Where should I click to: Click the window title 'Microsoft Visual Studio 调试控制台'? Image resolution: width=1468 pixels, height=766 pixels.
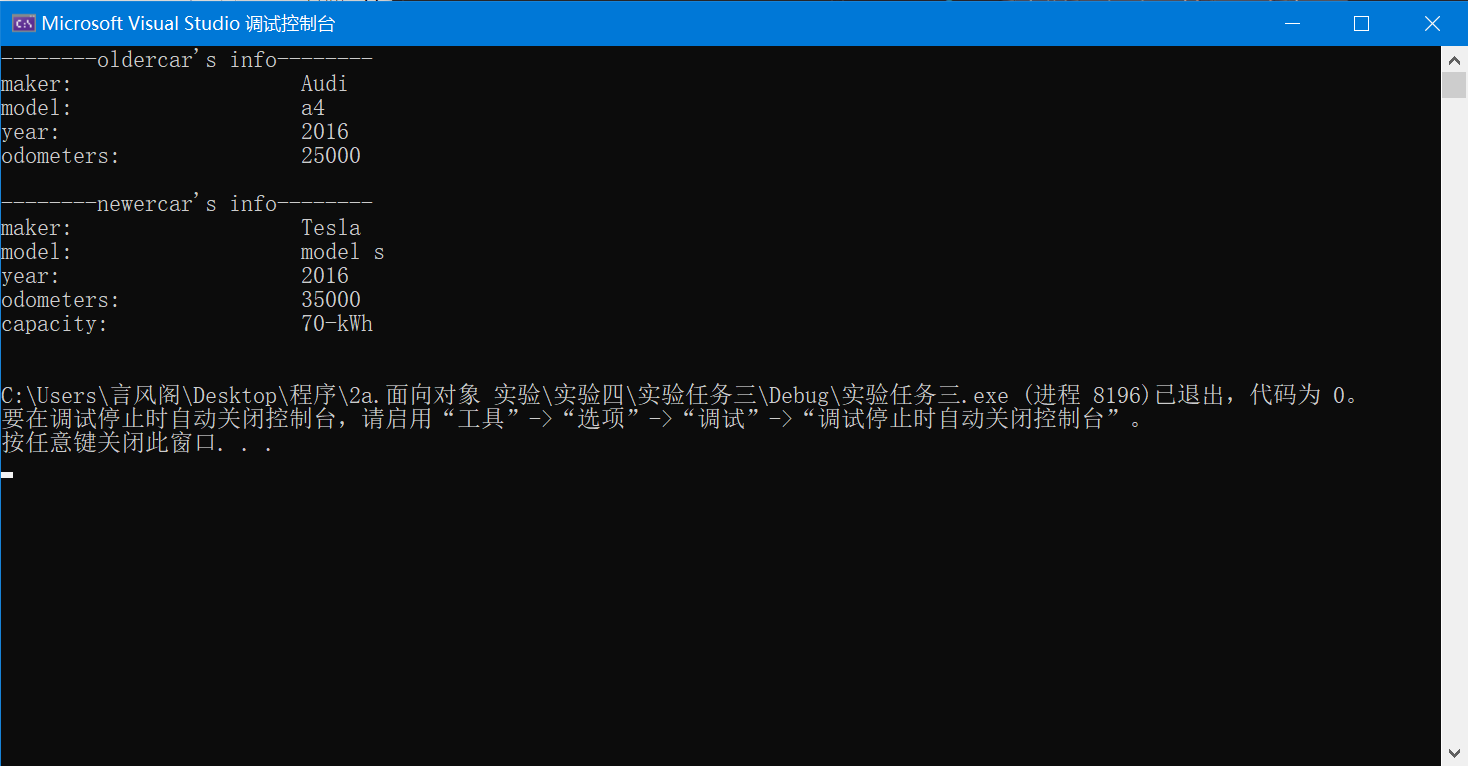pos(189,23)
